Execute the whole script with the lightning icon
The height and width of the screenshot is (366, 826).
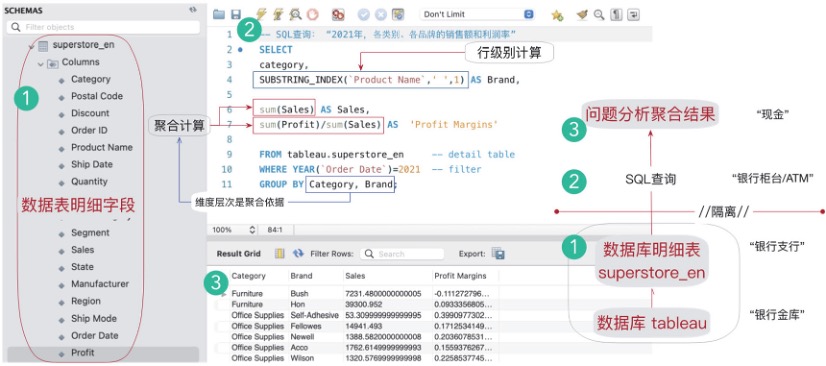point(261,15)
